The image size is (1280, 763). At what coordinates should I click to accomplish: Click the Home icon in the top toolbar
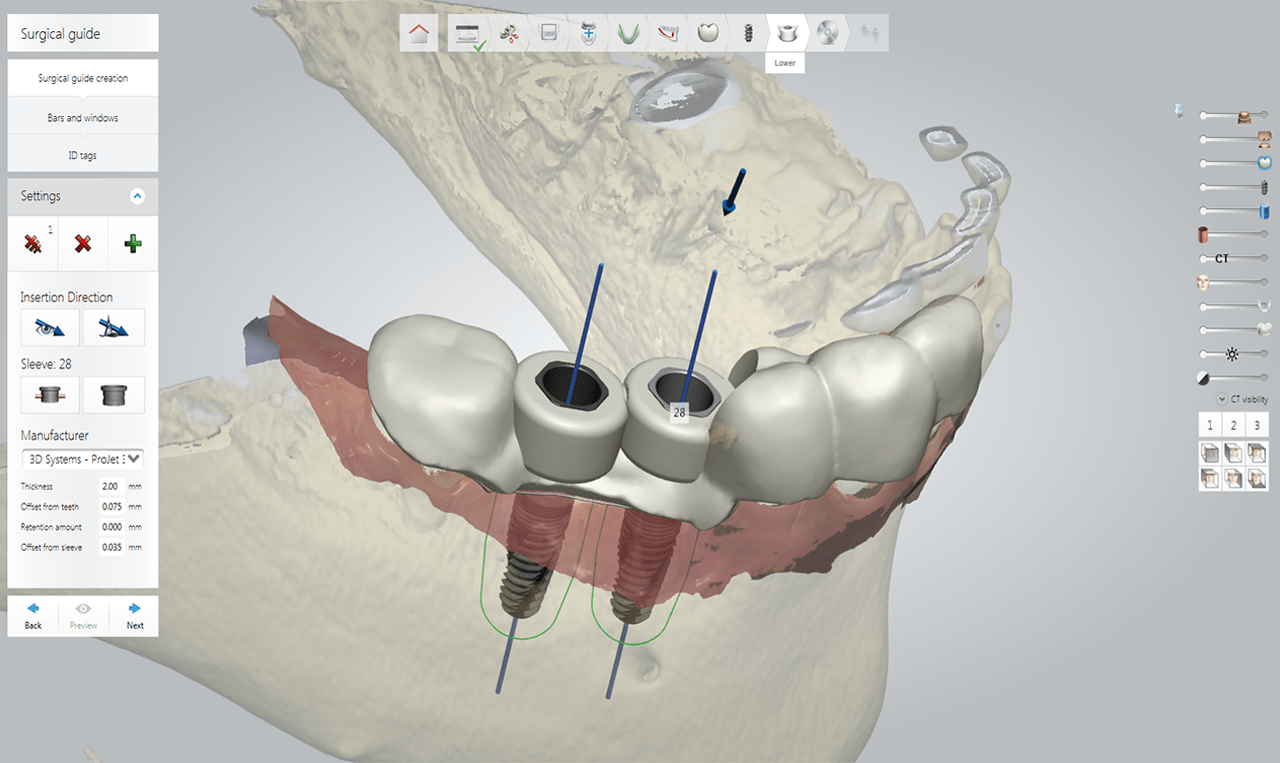[418, 31]
